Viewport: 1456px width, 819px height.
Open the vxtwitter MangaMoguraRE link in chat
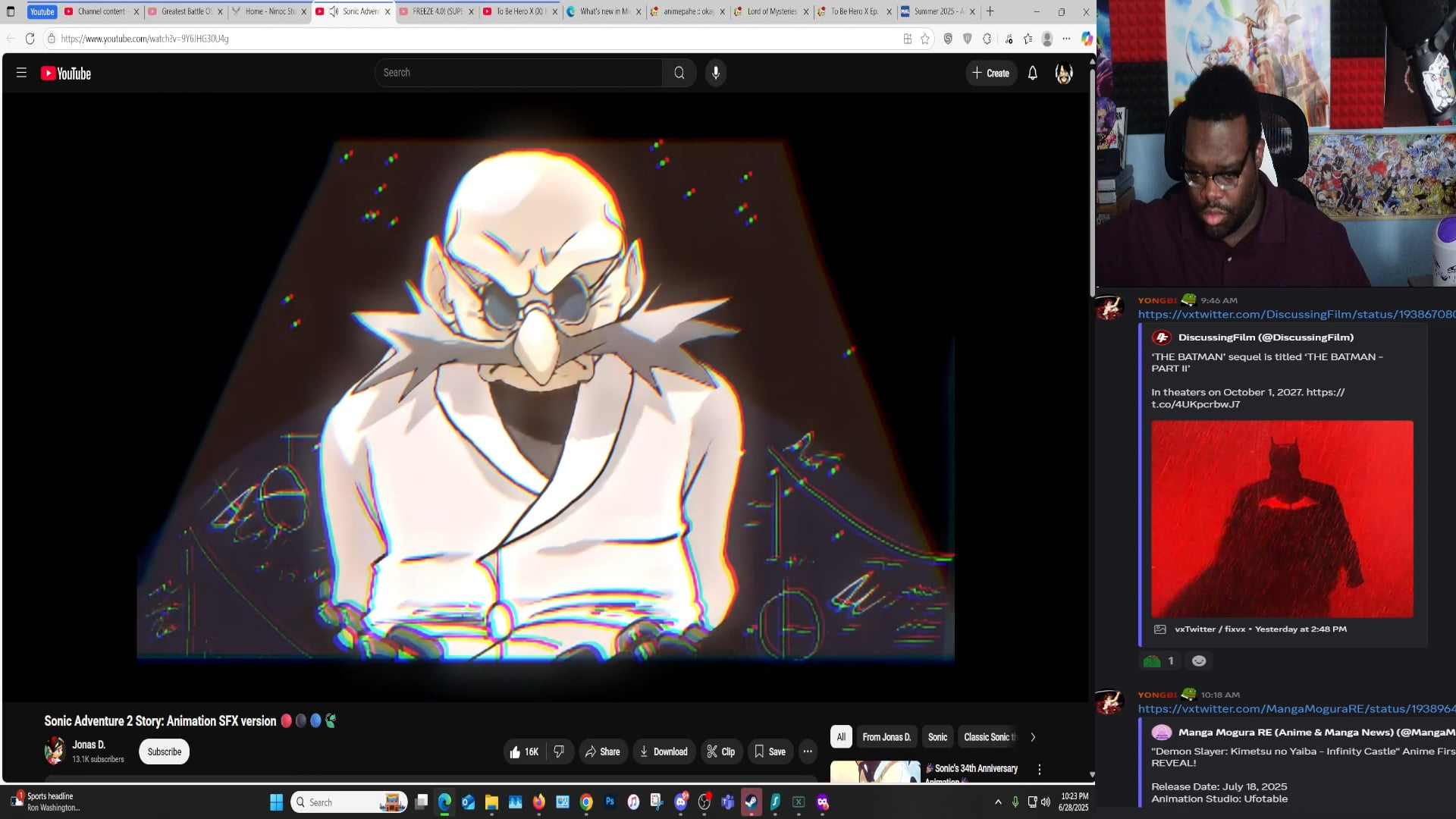coord(1296,709)
